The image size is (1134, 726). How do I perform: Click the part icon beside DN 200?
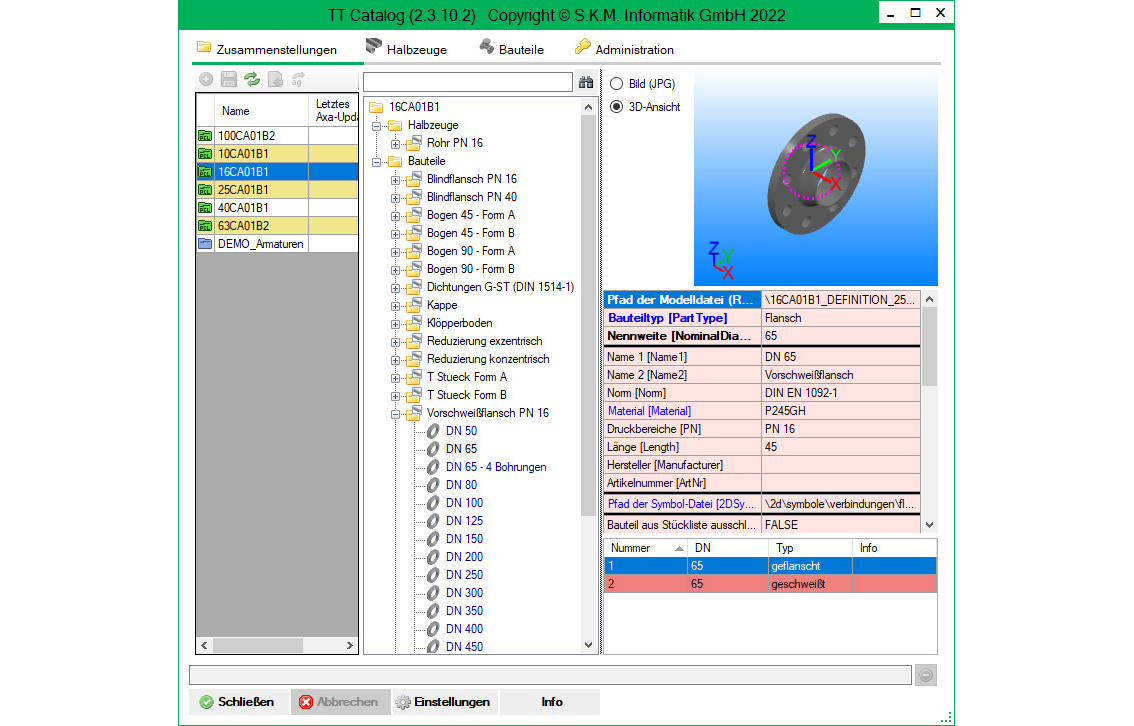433,557
